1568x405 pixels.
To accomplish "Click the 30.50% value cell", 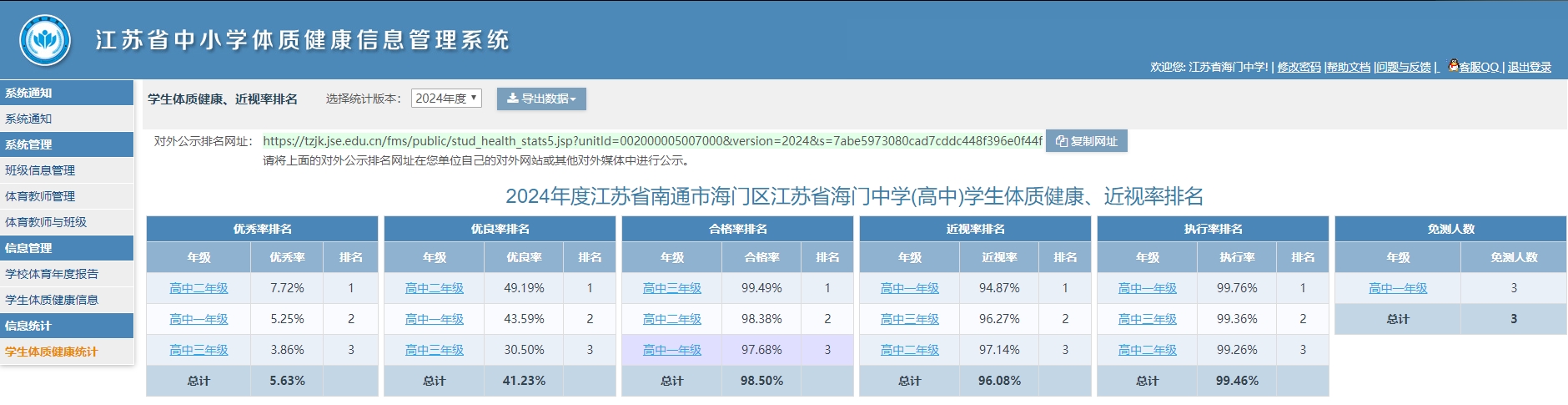I will point(524,350).
